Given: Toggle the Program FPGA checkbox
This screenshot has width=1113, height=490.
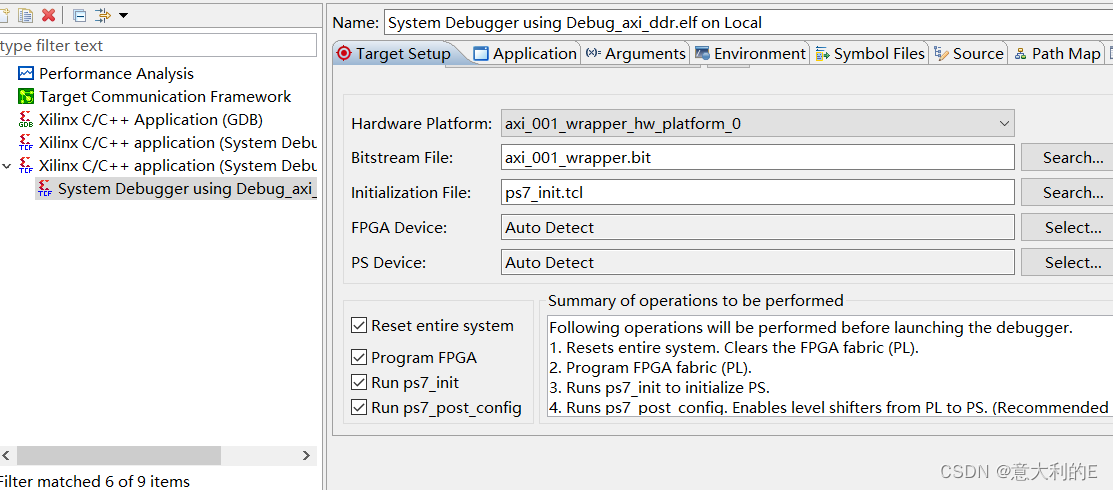Looking at the screenshot, I should tap(358, 358).
